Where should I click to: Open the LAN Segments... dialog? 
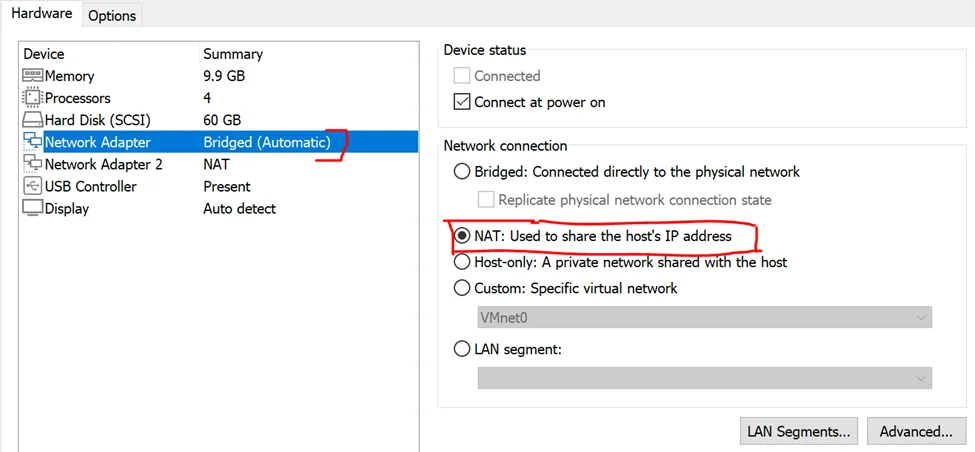pyautogui.click(x=799, y=431)
